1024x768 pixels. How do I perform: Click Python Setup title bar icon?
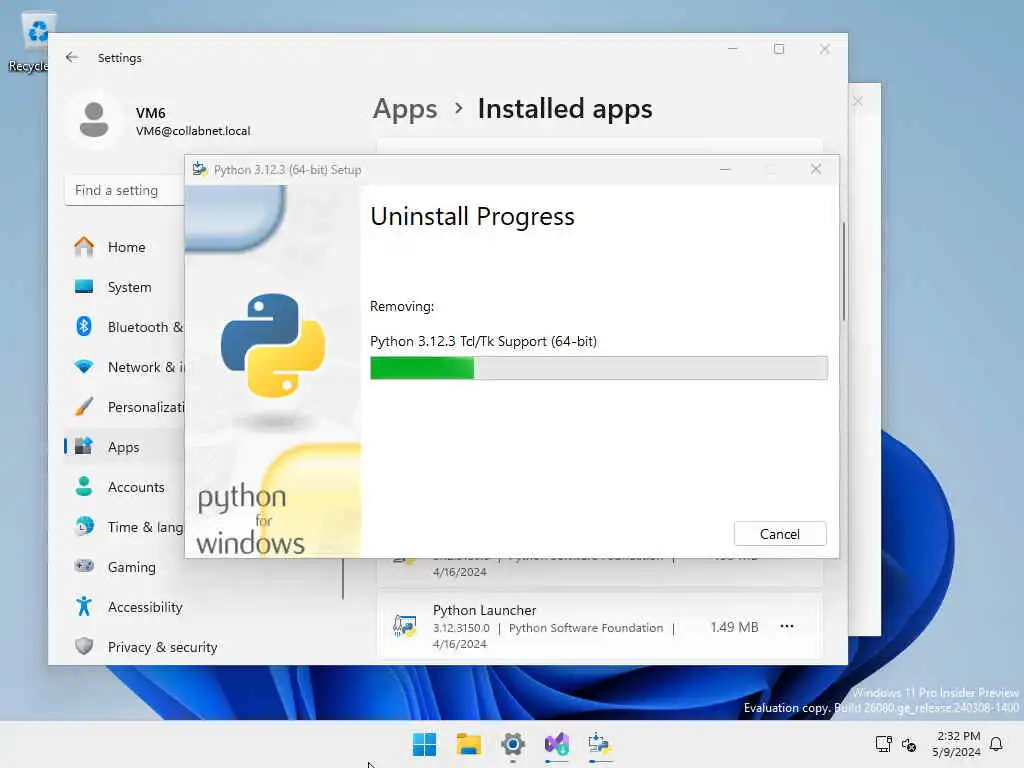[200, 169]
